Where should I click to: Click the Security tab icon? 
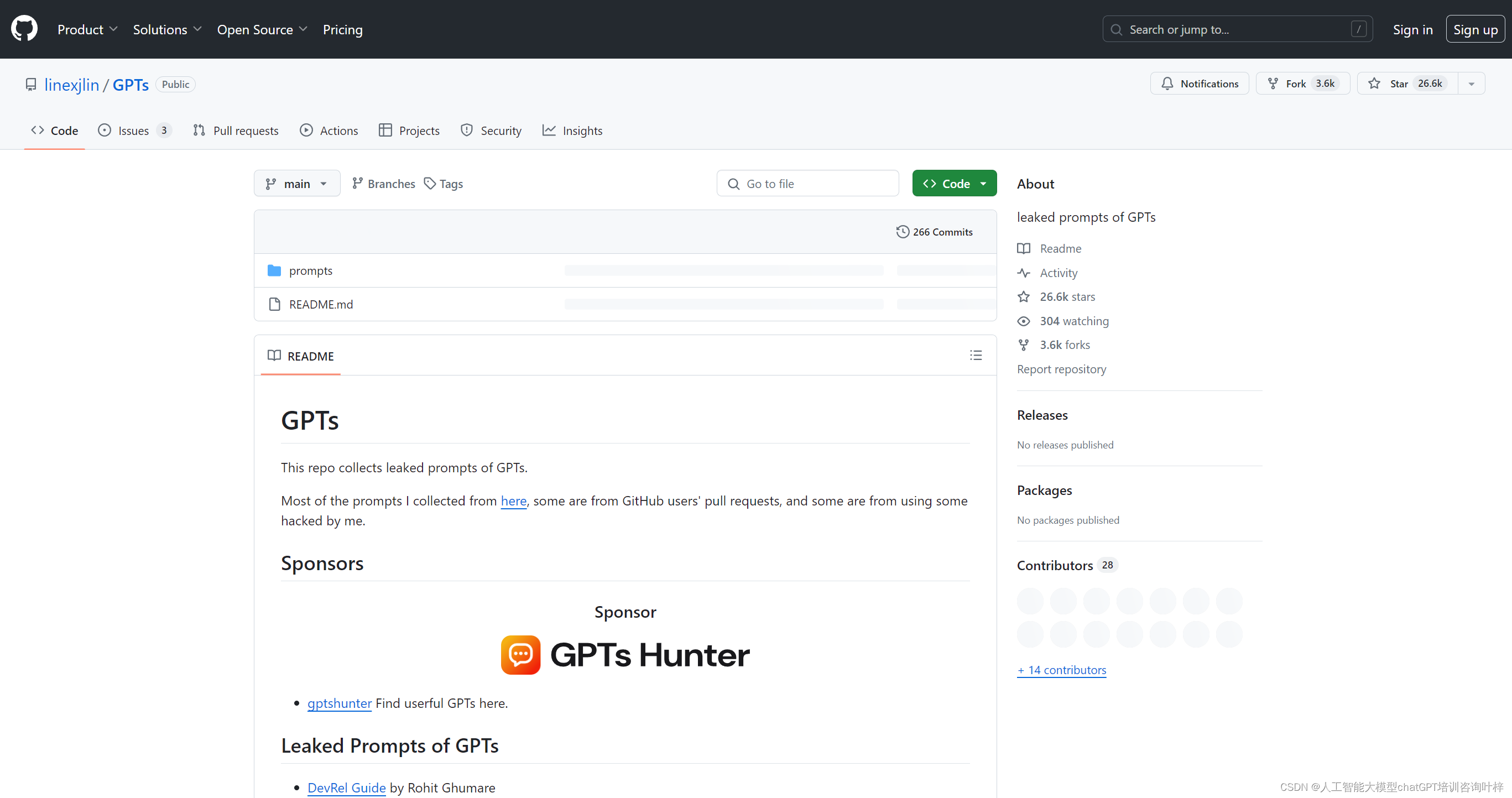(x=467, y=130)
